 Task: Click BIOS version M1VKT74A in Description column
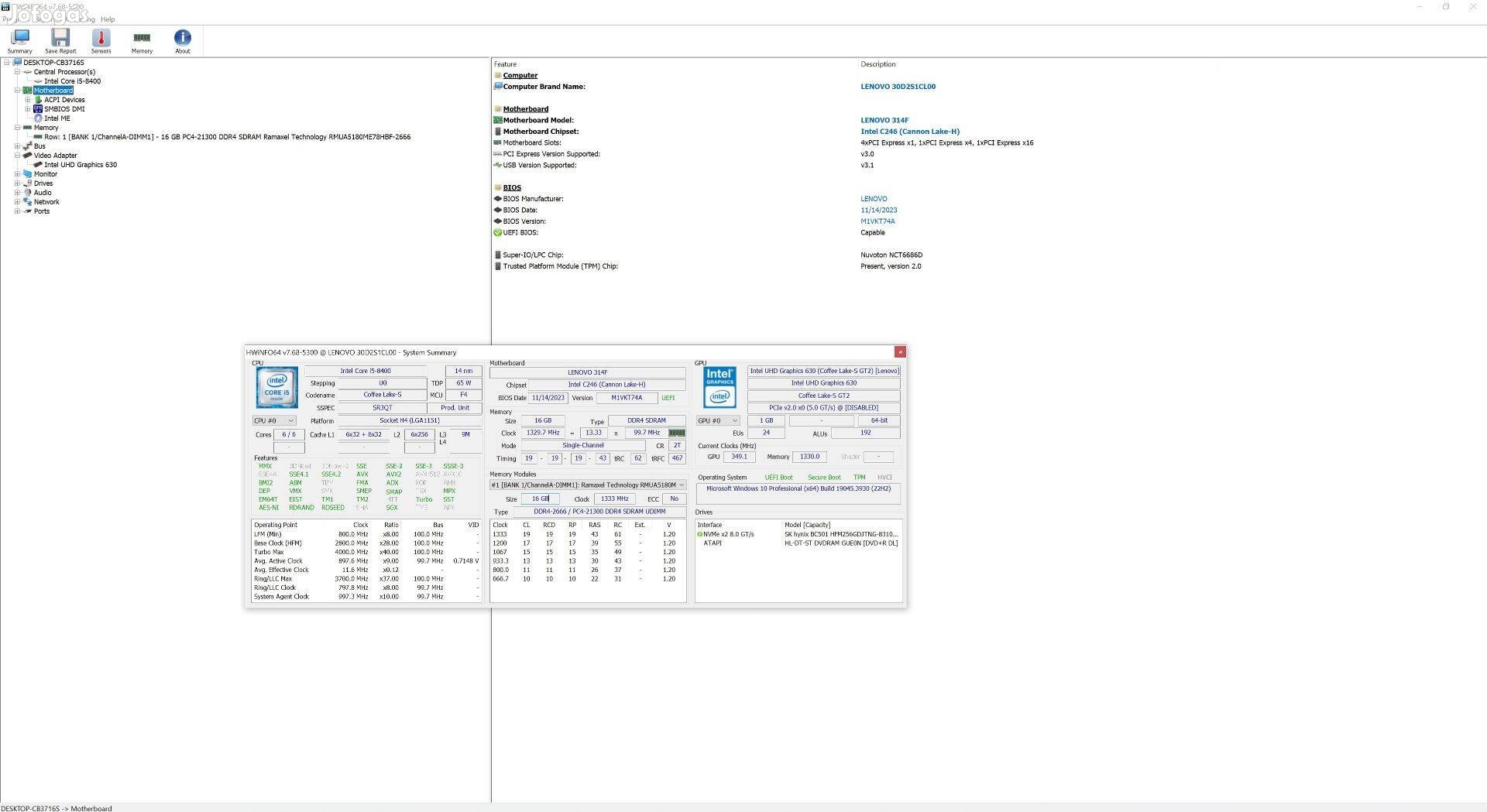[877, 221]
